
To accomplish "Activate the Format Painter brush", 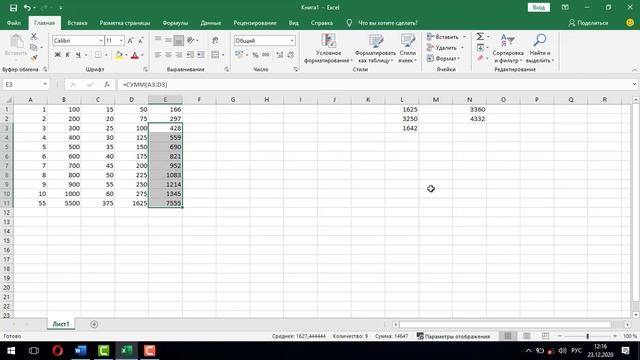I will pos(34,58).
